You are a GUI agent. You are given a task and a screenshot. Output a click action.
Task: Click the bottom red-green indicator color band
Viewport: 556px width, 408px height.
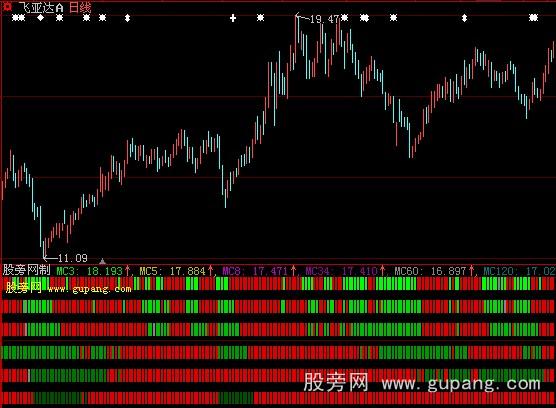[278, 398]
